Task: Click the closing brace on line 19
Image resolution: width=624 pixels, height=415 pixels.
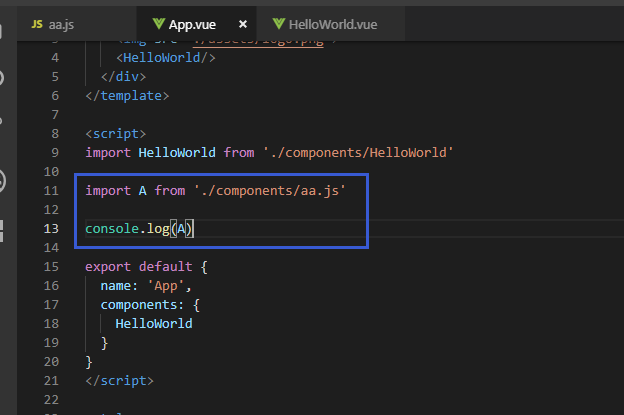Action: pos(104,343)
